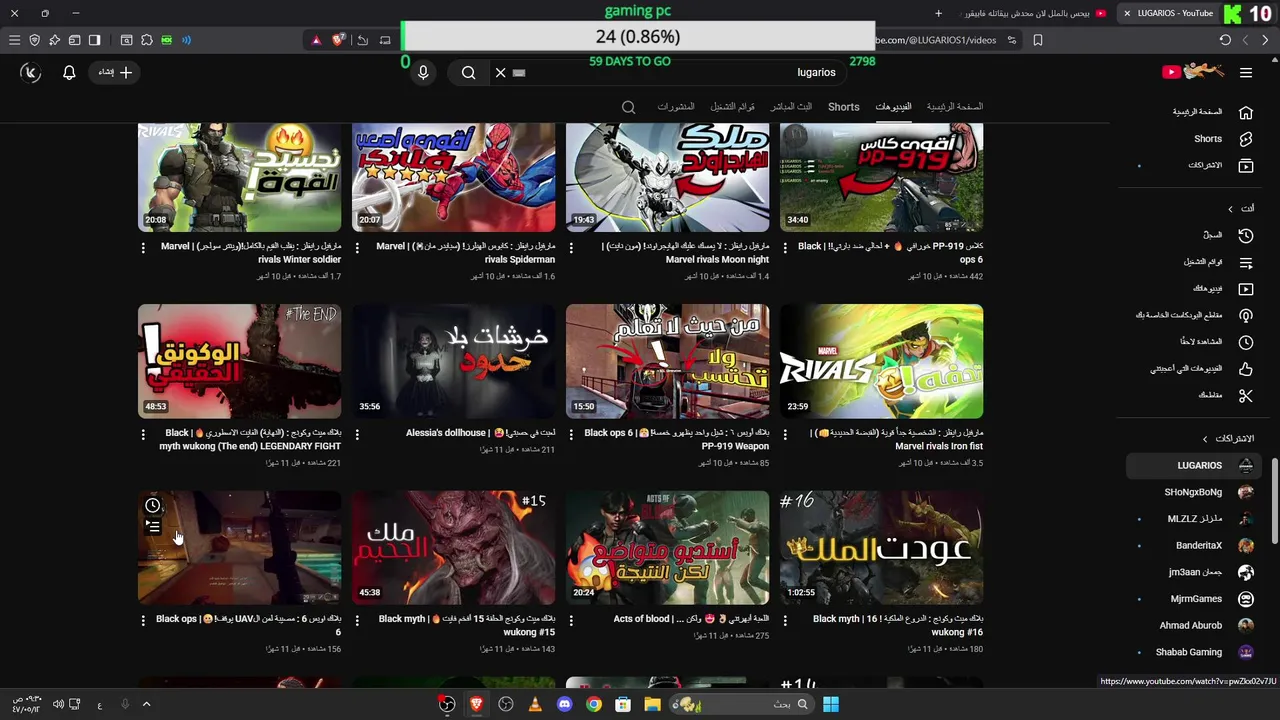This screenshot has width=1280, height=720.
Task: Expand the 'You' section chevron in sidebar
Action: pos(1231,208)
